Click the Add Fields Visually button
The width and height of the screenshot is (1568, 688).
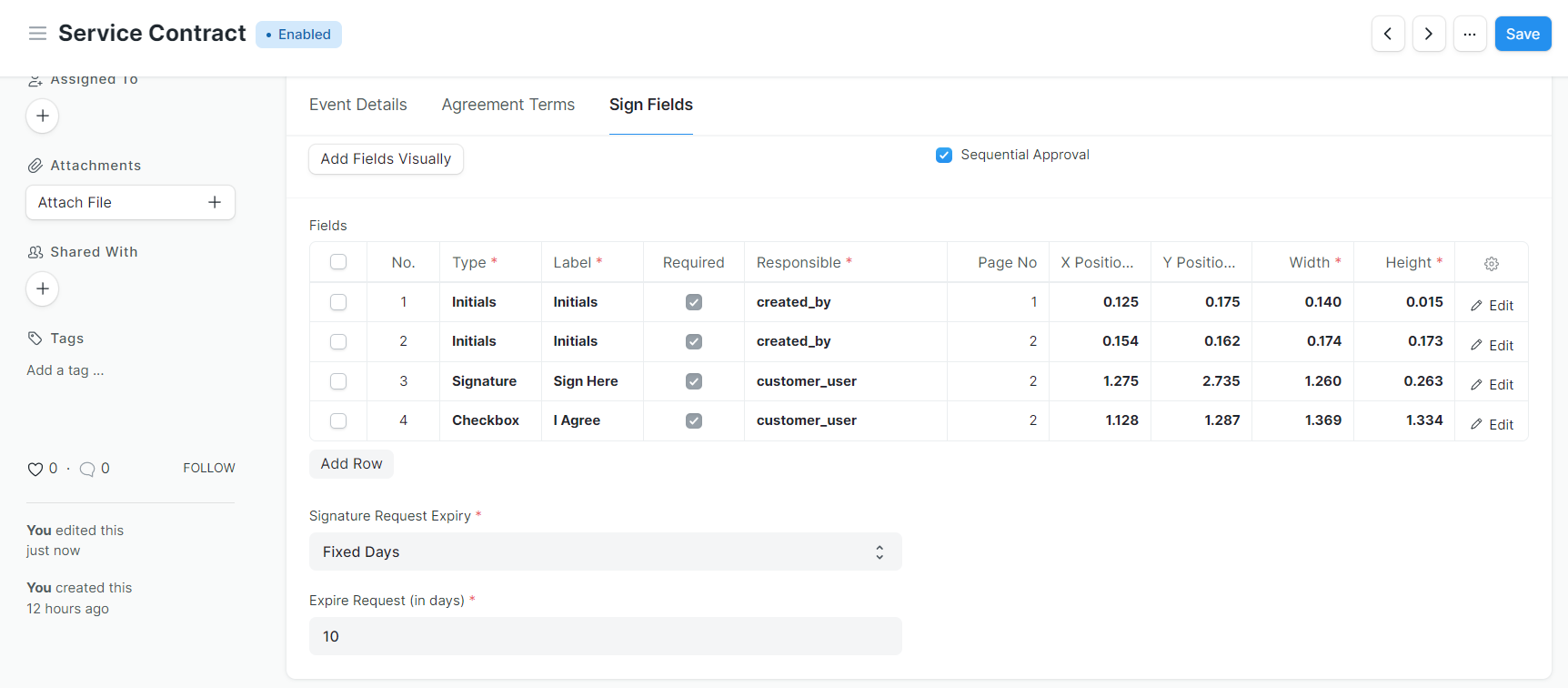click(386, 159)
